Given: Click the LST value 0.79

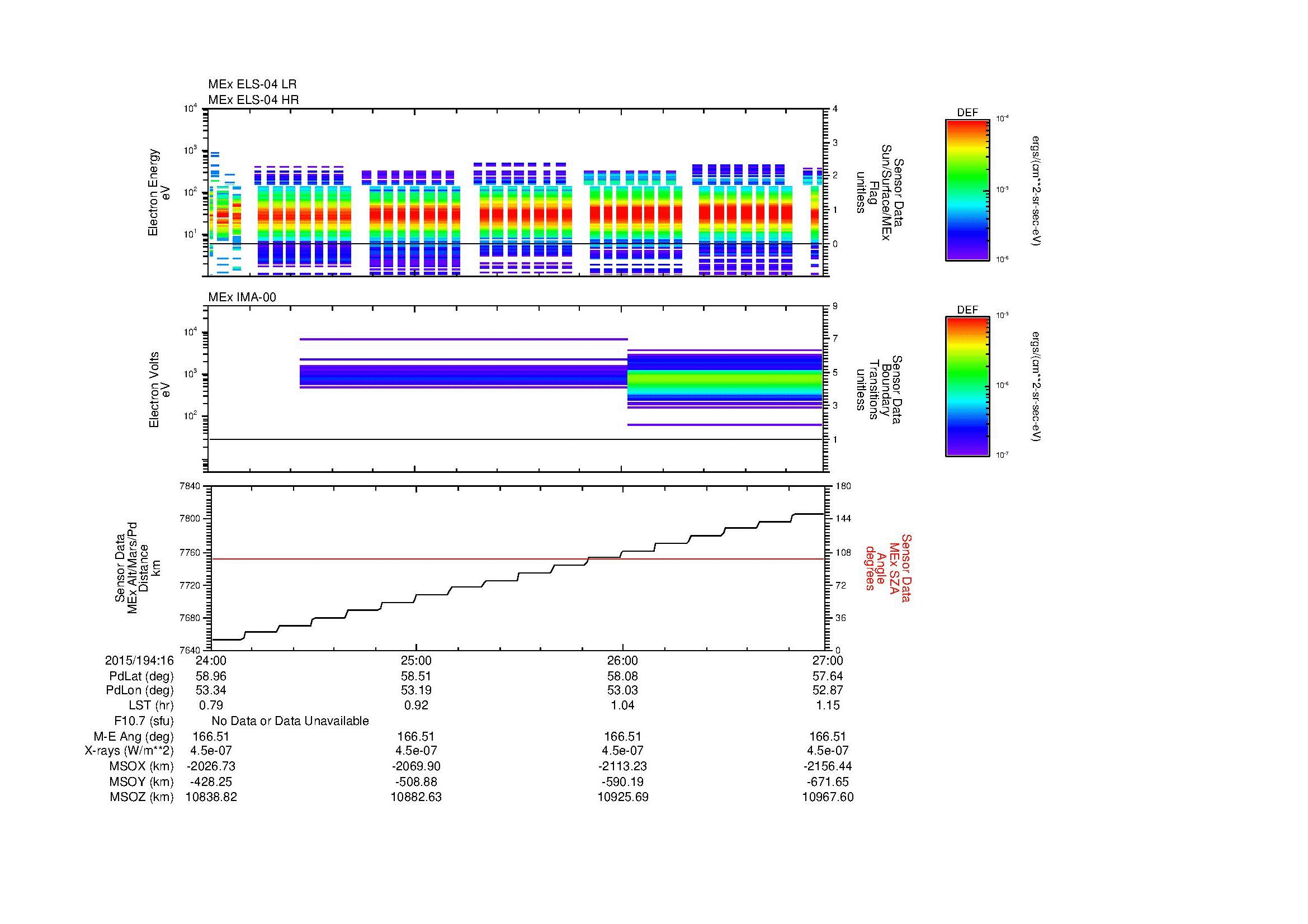Looking at the screenshot, I should click(x=211, y=705).
